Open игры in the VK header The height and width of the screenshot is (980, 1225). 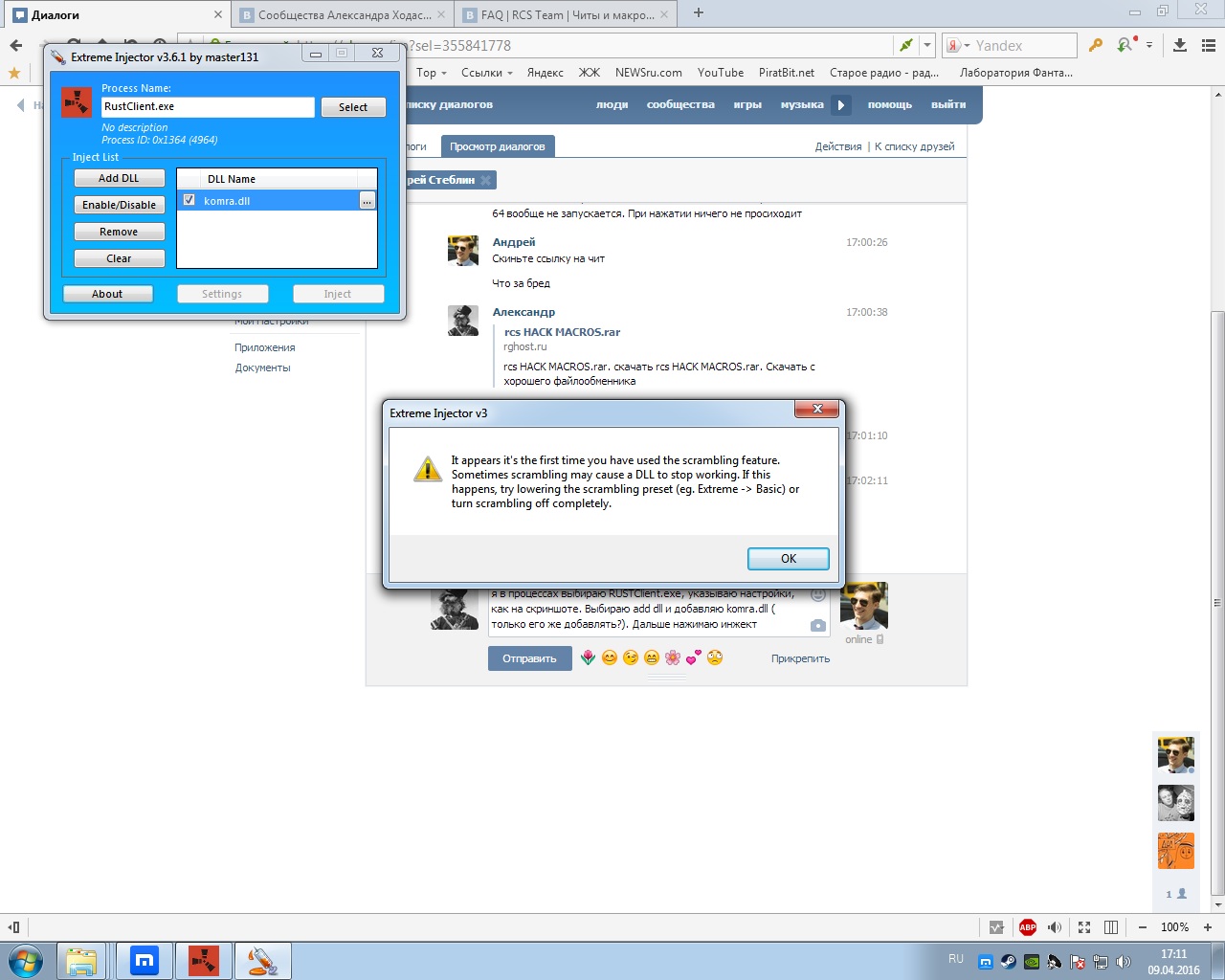747,104
